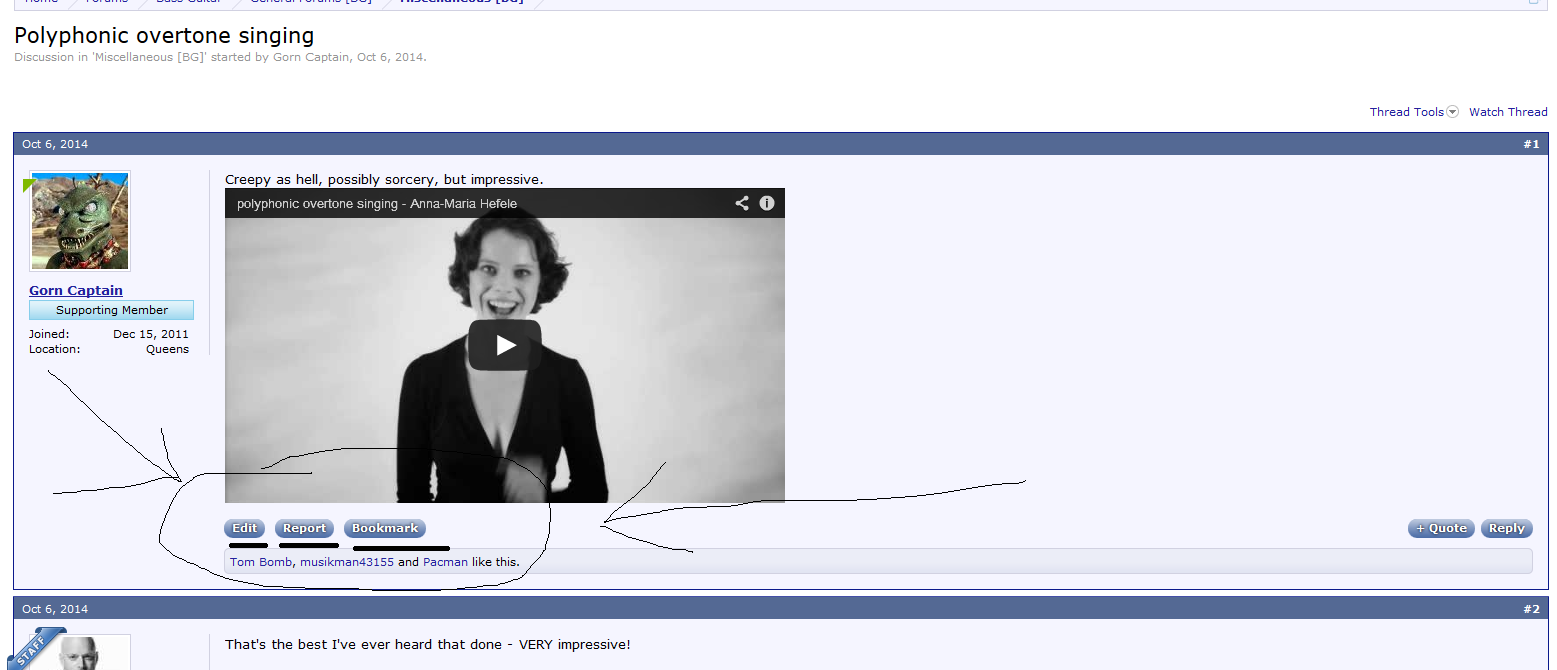The image size is (1557, 670).
Task: Click the video share icon
Action: 742,203
